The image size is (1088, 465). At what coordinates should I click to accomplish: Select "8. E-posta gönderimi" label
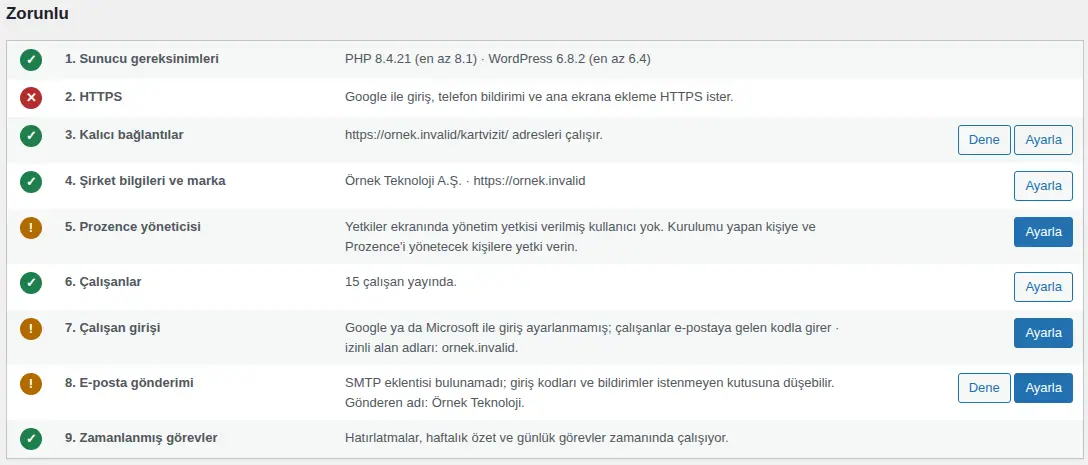(129, 382)
